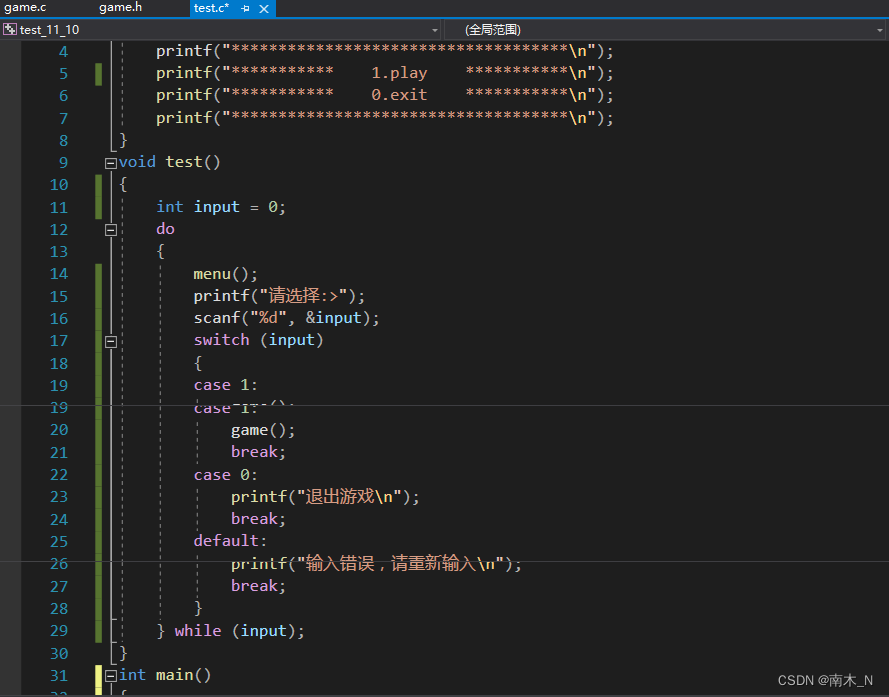
Task: Click the test_11_10 project icon
Action: click(x=10, y=29)
